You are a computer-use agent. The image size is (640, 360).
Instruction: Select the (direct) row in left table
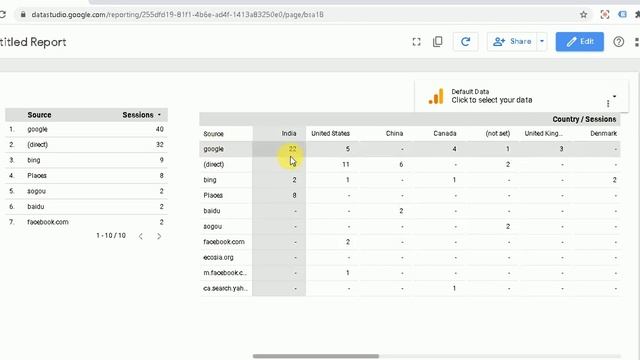87,145
